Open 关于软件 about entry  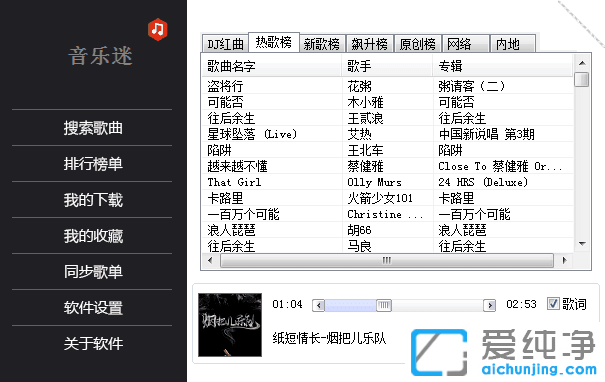(x=93, y=343)
